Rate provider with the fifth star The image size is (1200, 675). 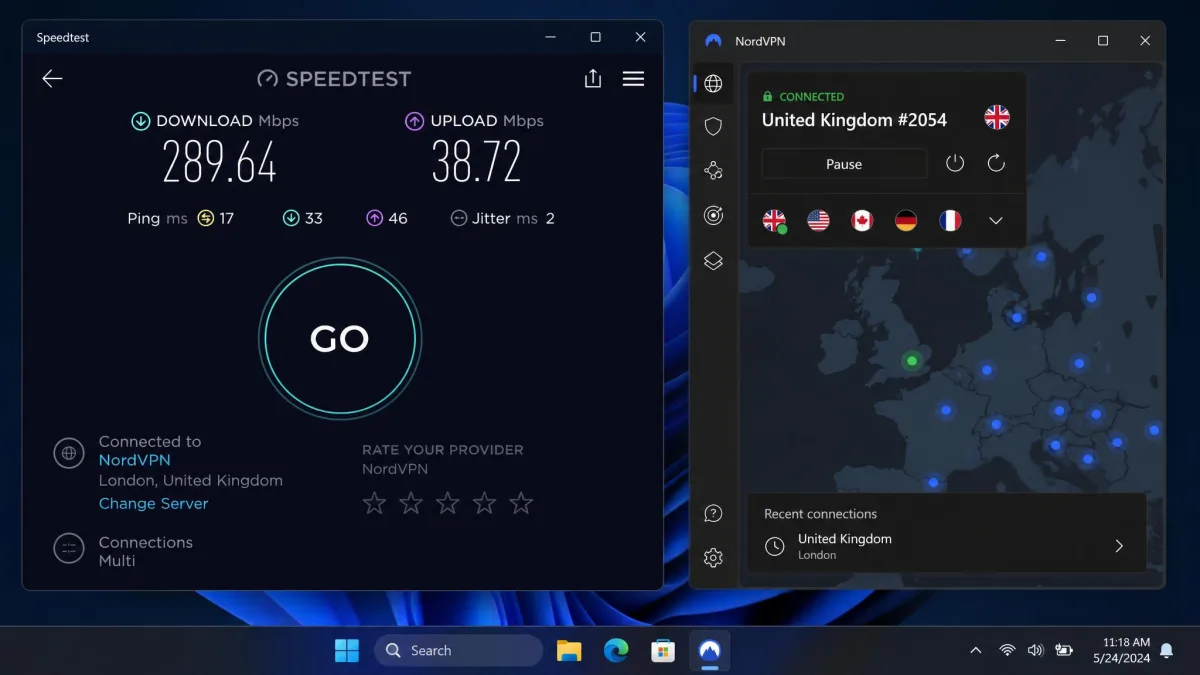click(x=521, y=503)
